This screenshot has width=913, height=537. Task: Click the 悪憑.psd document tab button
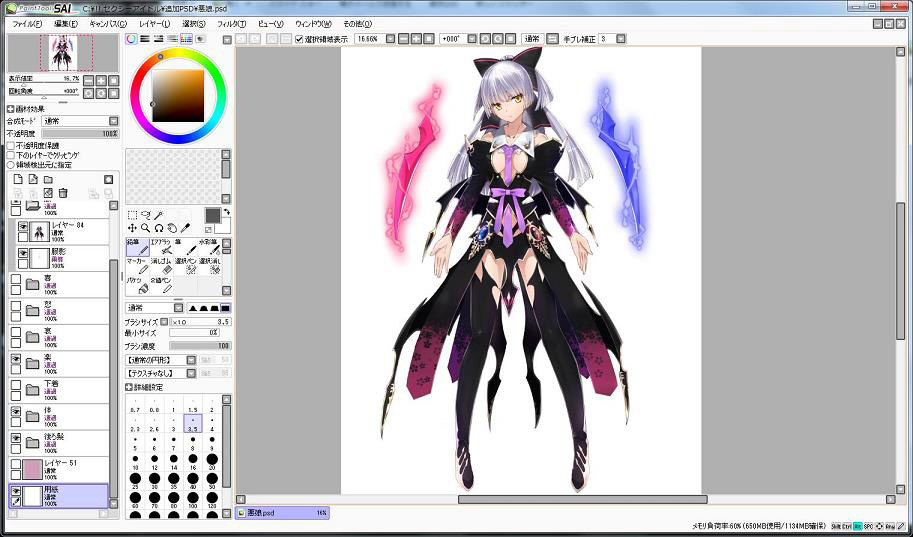tap(282, 512)
